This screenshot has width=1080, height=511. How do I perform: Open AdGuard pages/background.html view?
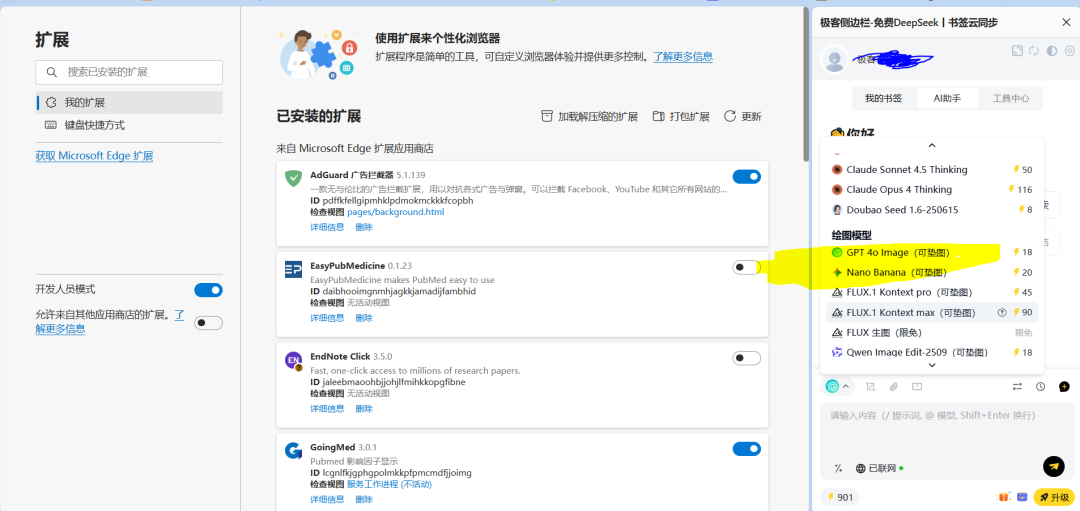[x=395, y=212]
